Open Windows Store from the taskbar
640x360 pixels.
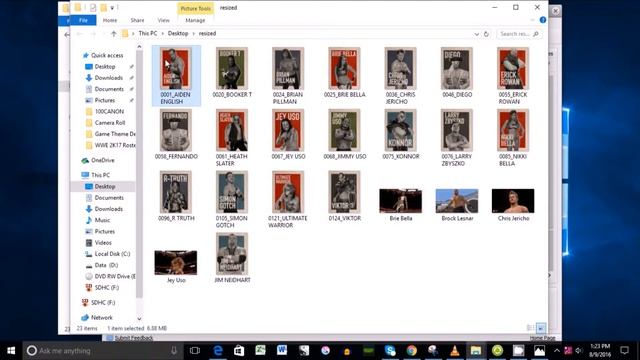click(x=239, y=350)
